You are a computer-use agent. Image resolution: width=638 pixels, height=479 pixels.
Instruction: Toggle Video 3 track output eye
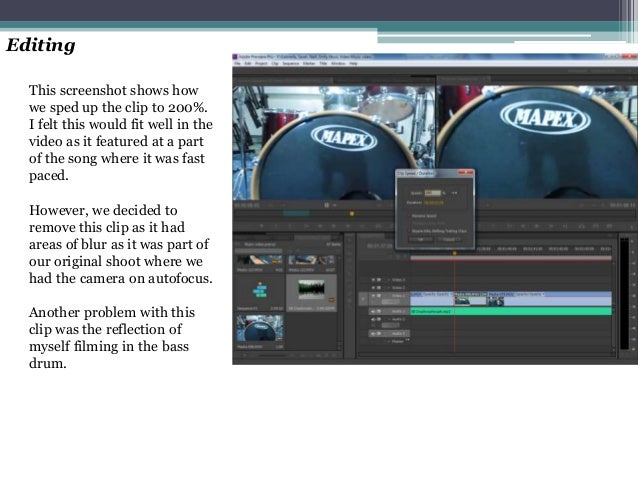(x=373, y=280)
